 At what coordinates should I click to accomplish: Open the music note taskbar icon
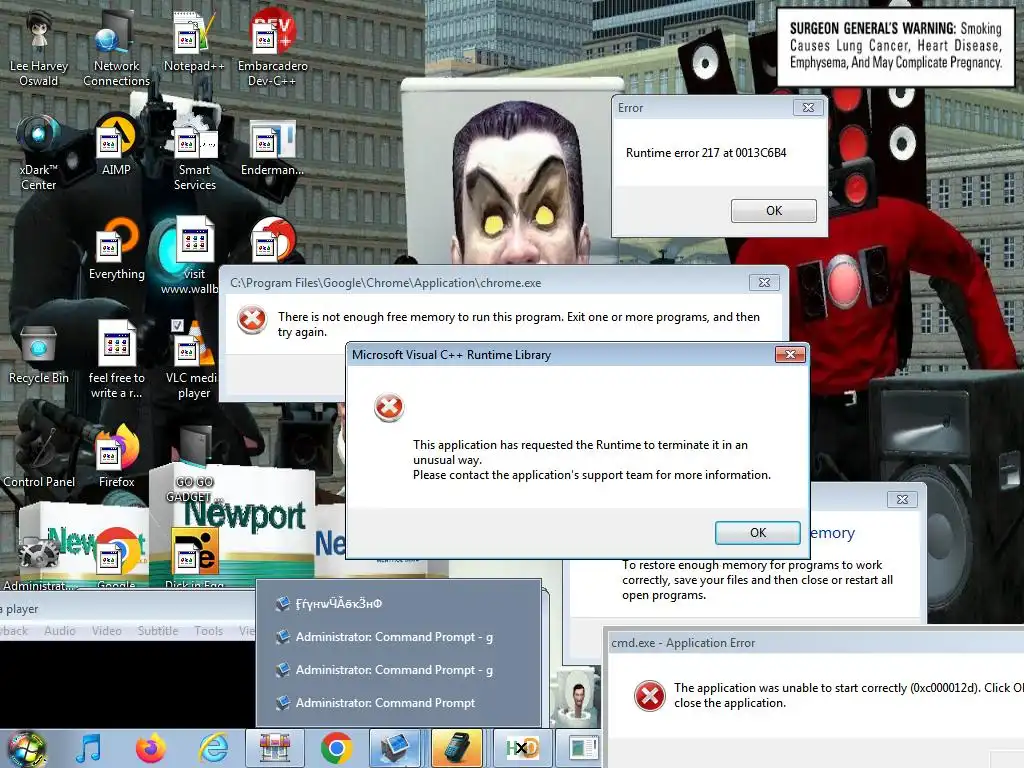point(88,748)
